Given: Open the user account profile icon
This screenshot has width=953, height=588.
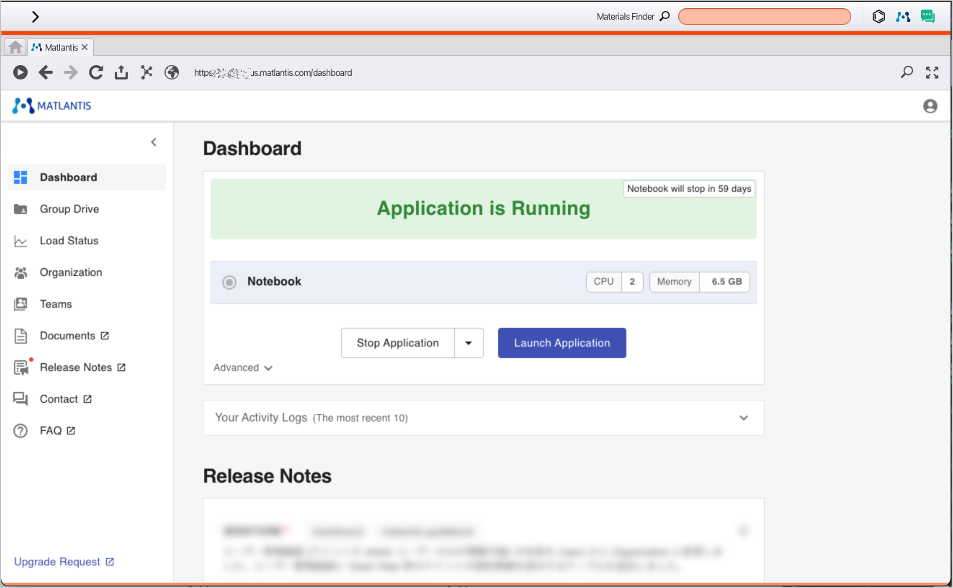Looking at the screenshot, I should [930, 106].
